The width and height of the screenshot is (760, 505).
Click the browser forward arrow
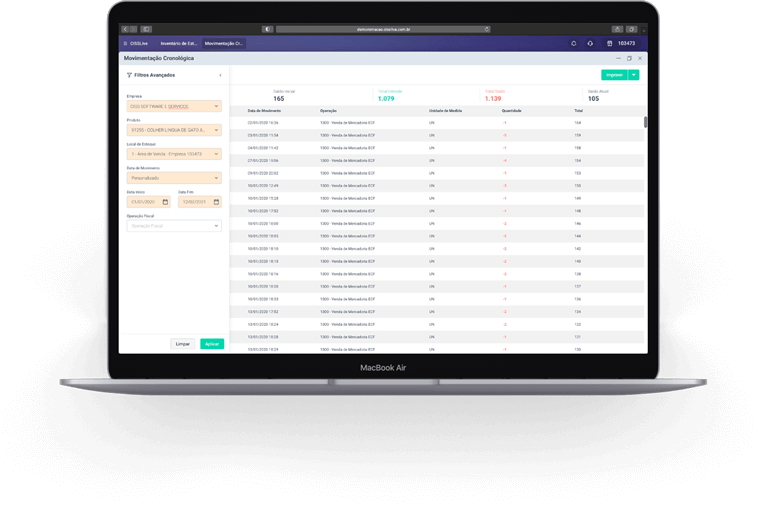[x=133, y=29]
